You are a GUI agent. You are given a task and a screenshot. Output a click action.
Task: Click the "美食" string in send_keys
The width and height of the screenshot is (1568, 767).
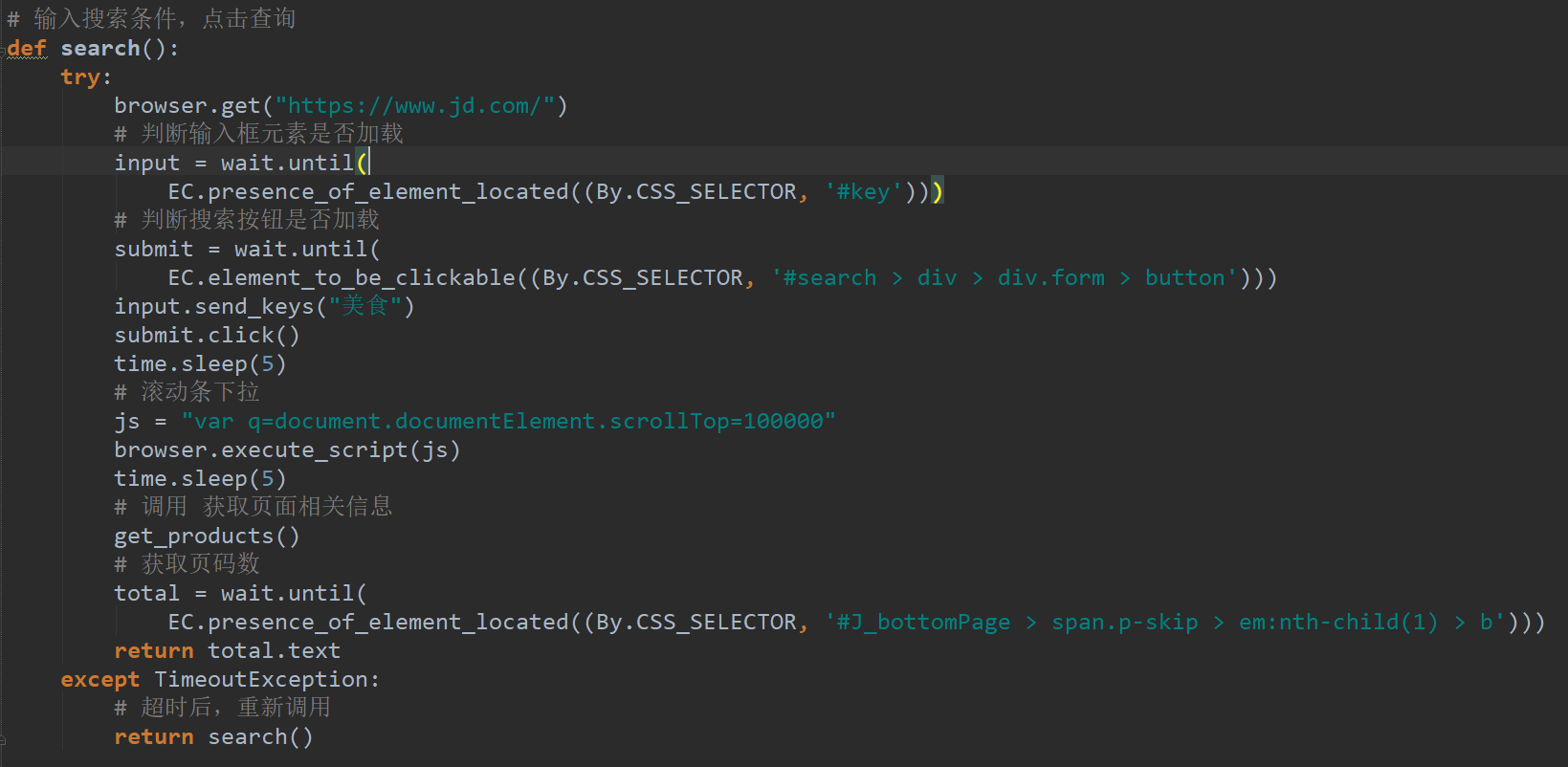pos(365,307)
